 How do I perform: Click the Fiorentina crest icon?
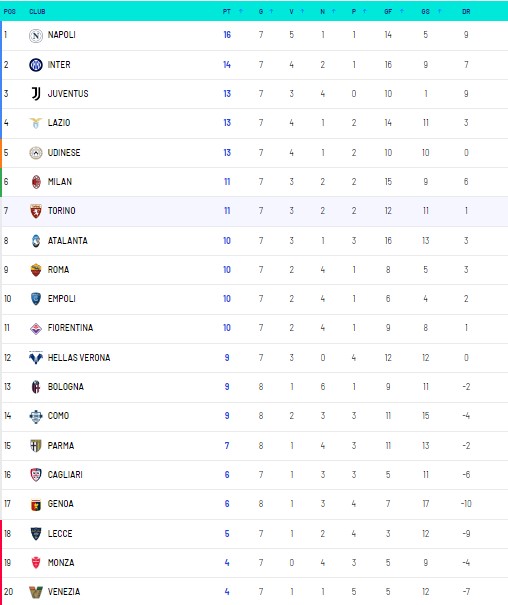(36, 328)
